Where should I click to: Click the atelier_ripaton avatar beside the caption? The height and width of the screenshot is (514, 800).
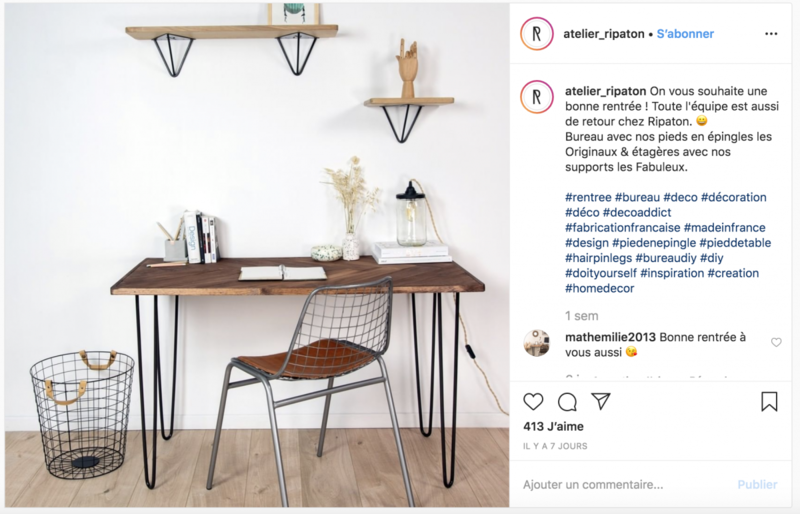(537, 97)
